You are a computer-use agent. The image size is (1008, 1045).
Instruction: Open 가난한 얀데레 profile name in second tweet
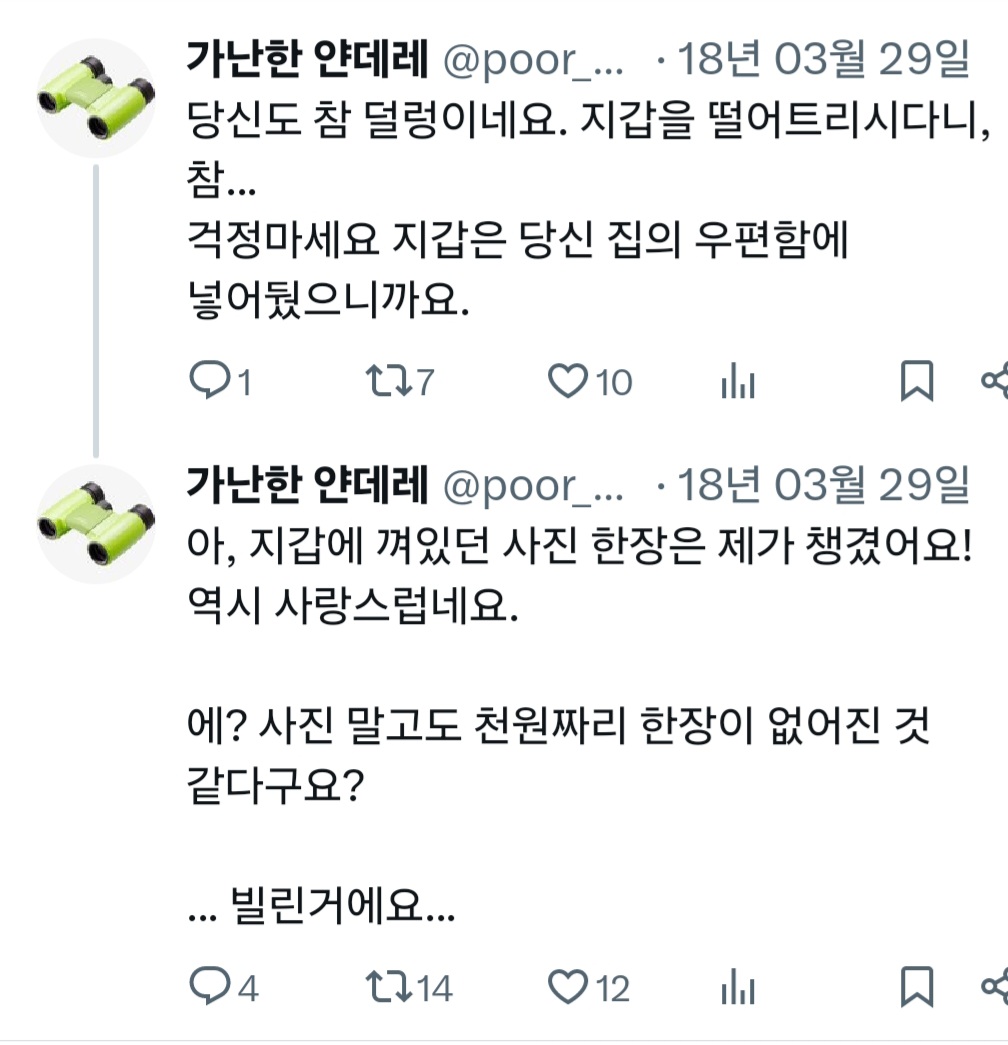pyautogui.click(x=307, y=485)
